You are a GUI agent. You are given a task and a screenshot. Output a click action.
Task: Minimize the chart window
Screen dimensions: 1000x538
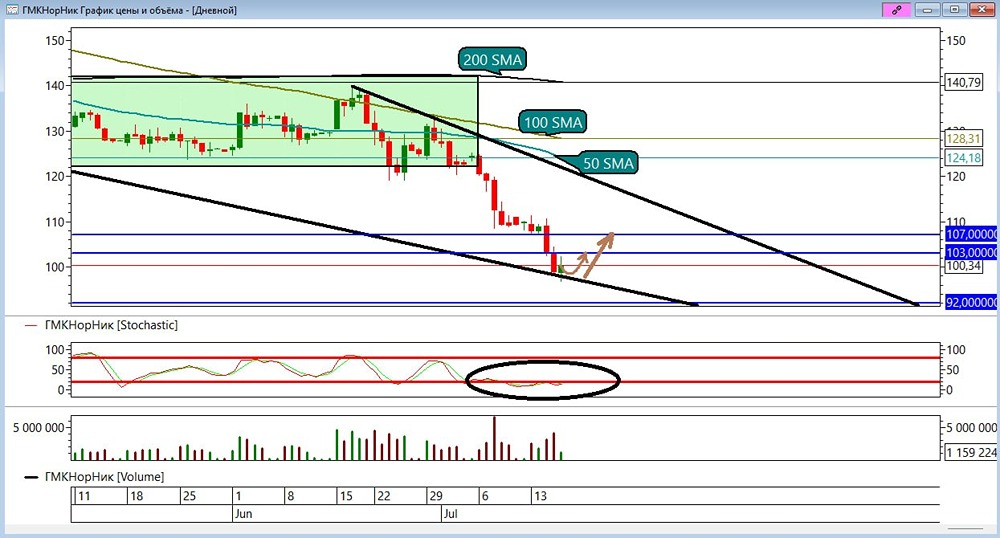(x=928, y=10)
